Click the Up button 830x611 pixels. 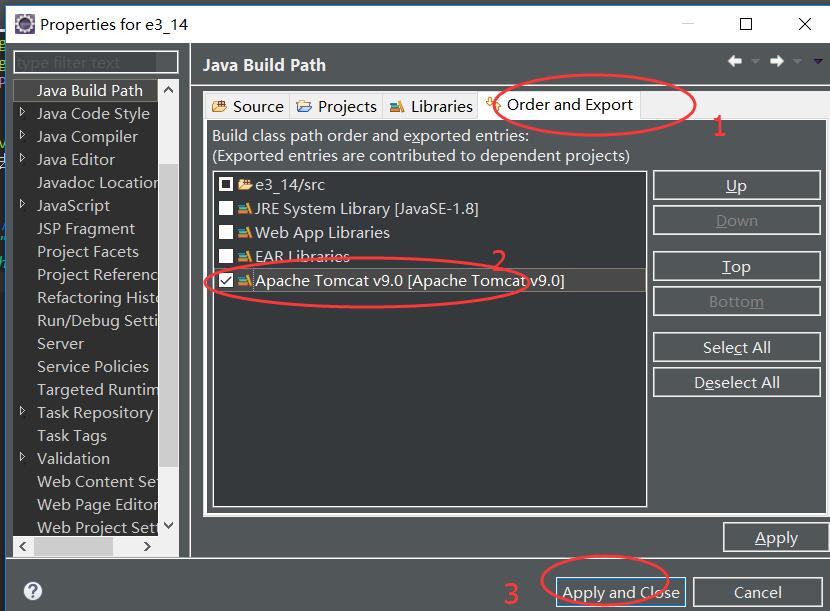pos(736,185)
